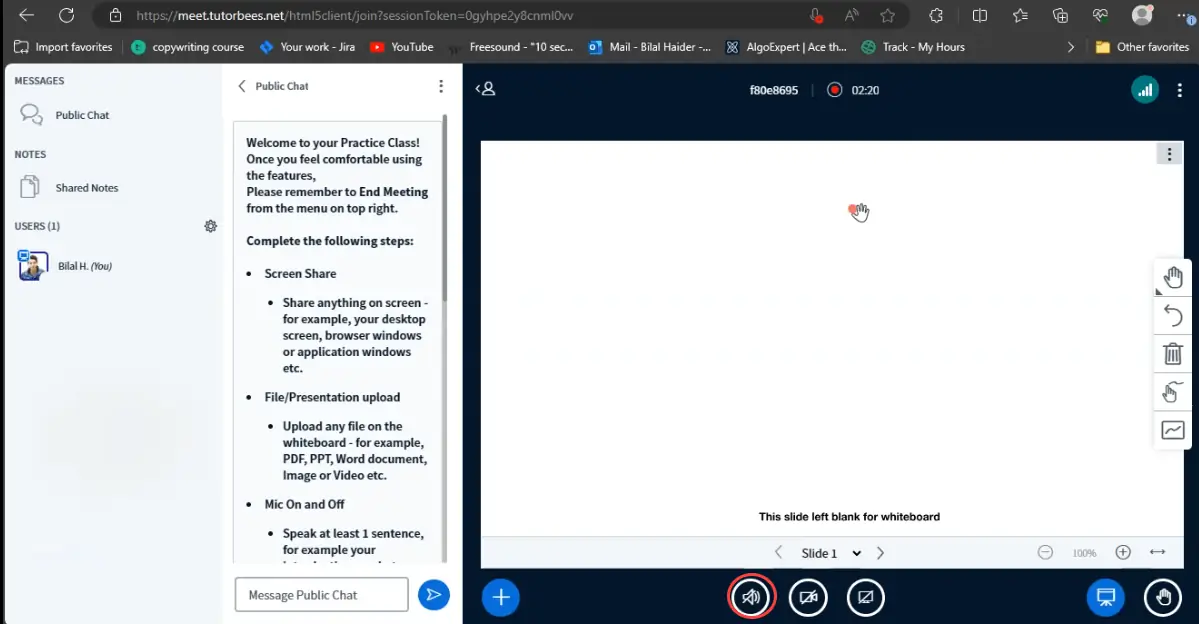Toggle the audio mute button
This screenshot has height=624, width=1199.
click(751, 597)
